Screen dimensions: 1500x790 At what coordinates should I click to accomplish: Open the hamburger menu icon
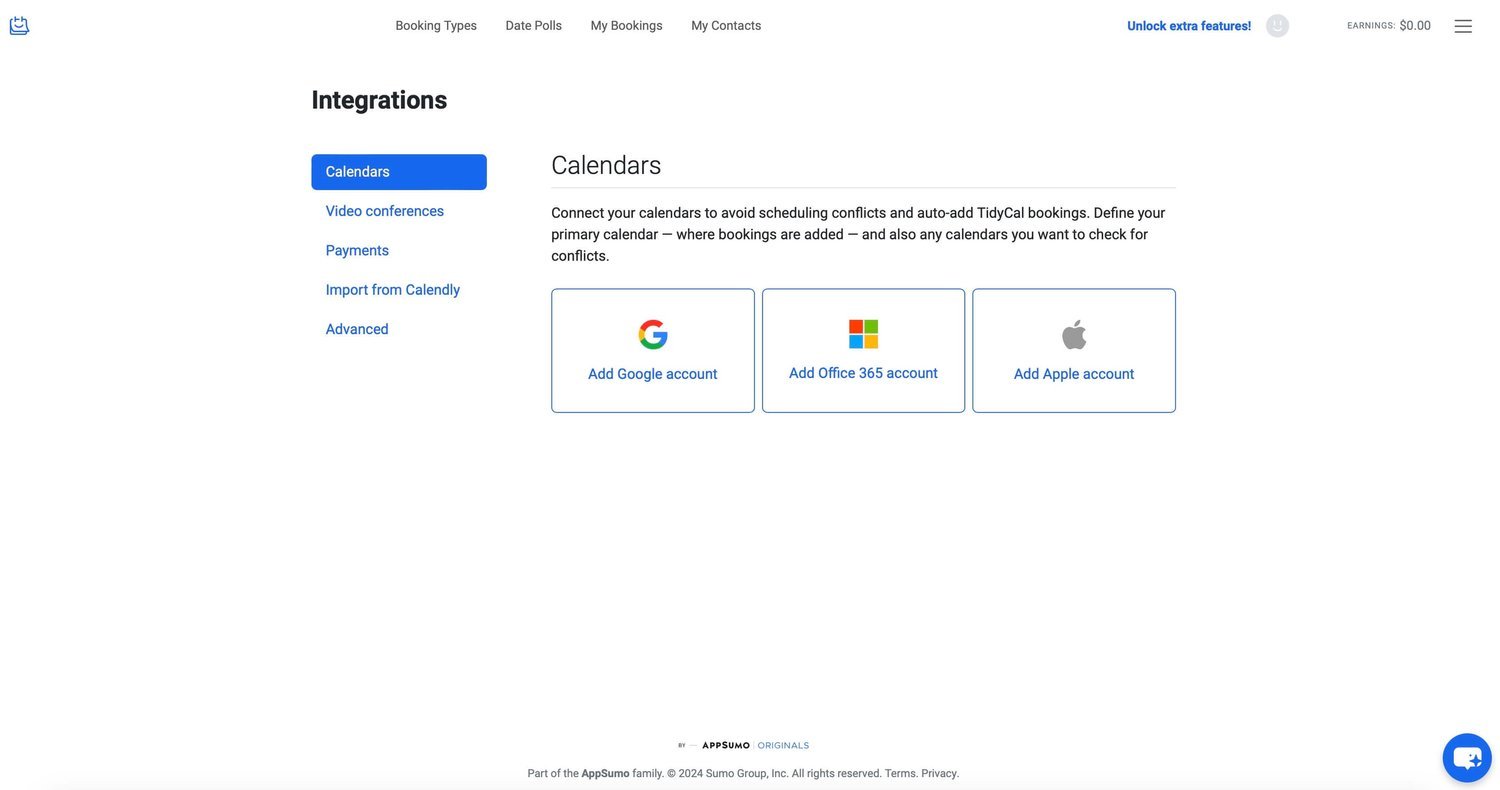[x=1463, y=26]
